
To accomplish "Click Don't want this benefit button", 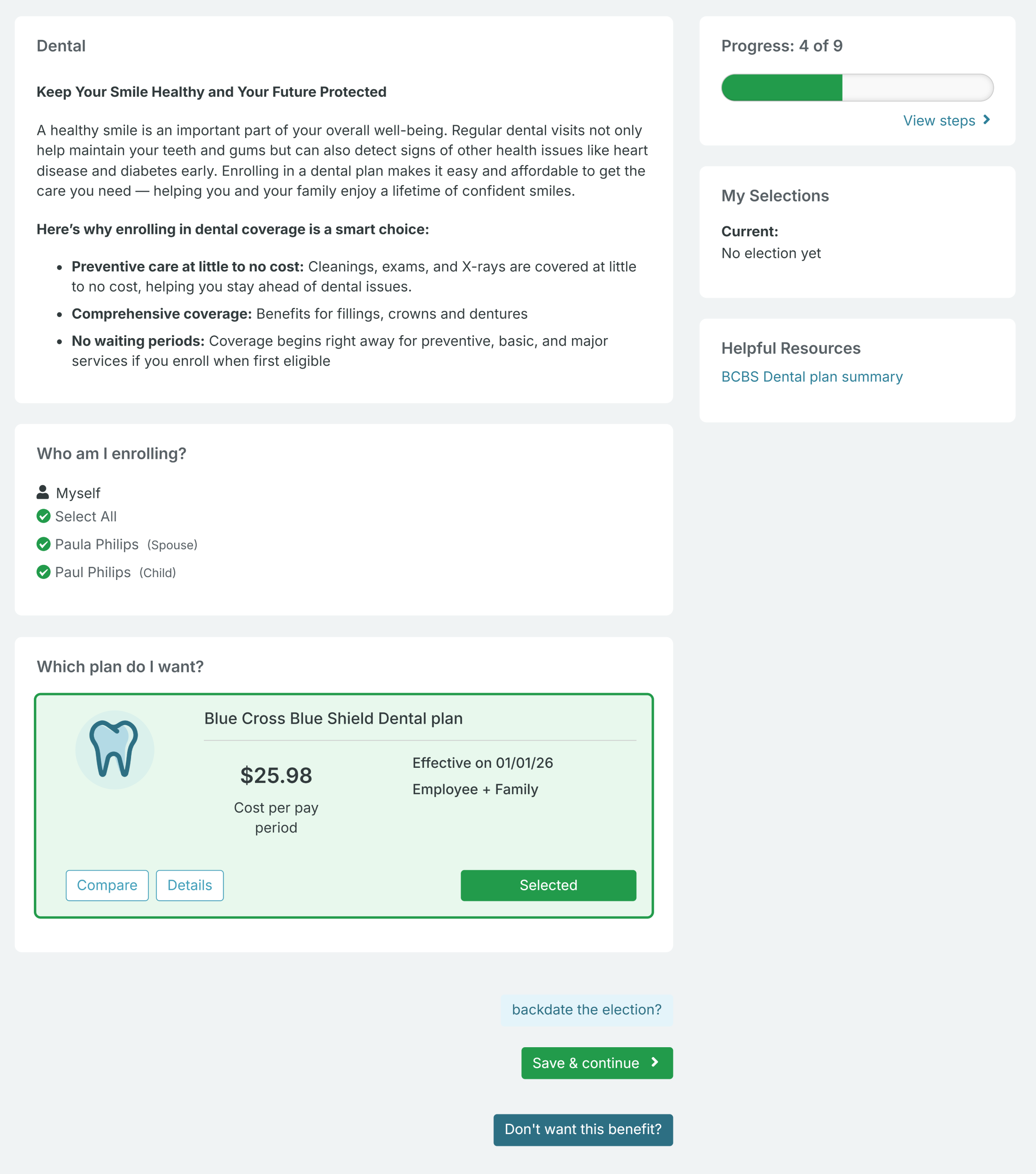I will coord(583,1129).
